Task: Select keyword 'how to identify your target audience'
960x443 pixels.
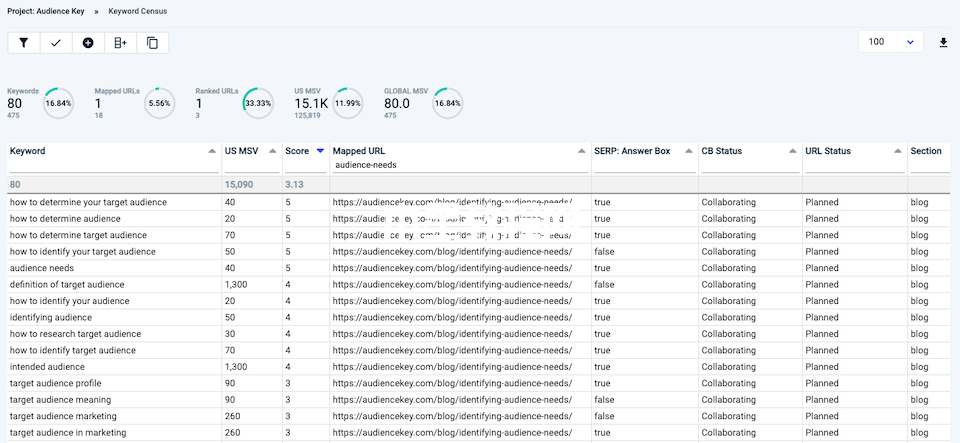Action: 83,251
